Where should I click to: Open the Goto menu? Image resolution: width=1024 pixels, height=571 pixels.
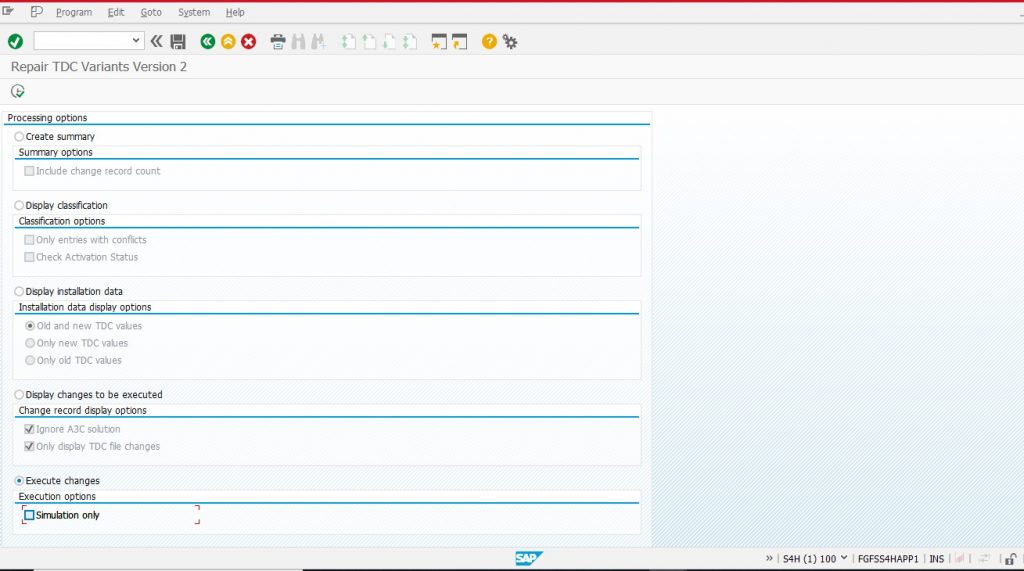(151, 12)
